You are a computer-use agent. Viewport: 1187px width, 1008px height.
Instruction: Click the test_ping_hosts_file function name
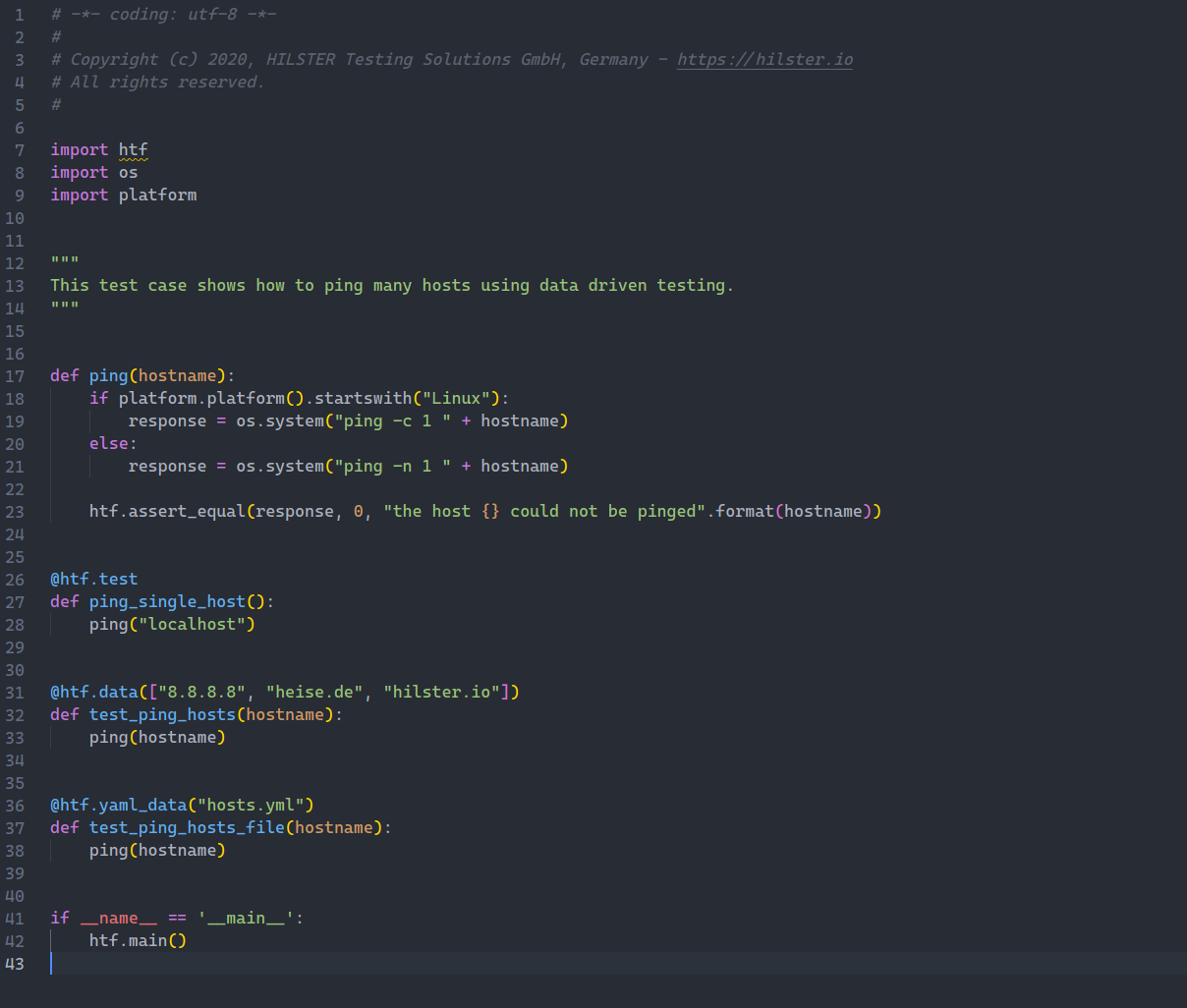pos(186,827)
